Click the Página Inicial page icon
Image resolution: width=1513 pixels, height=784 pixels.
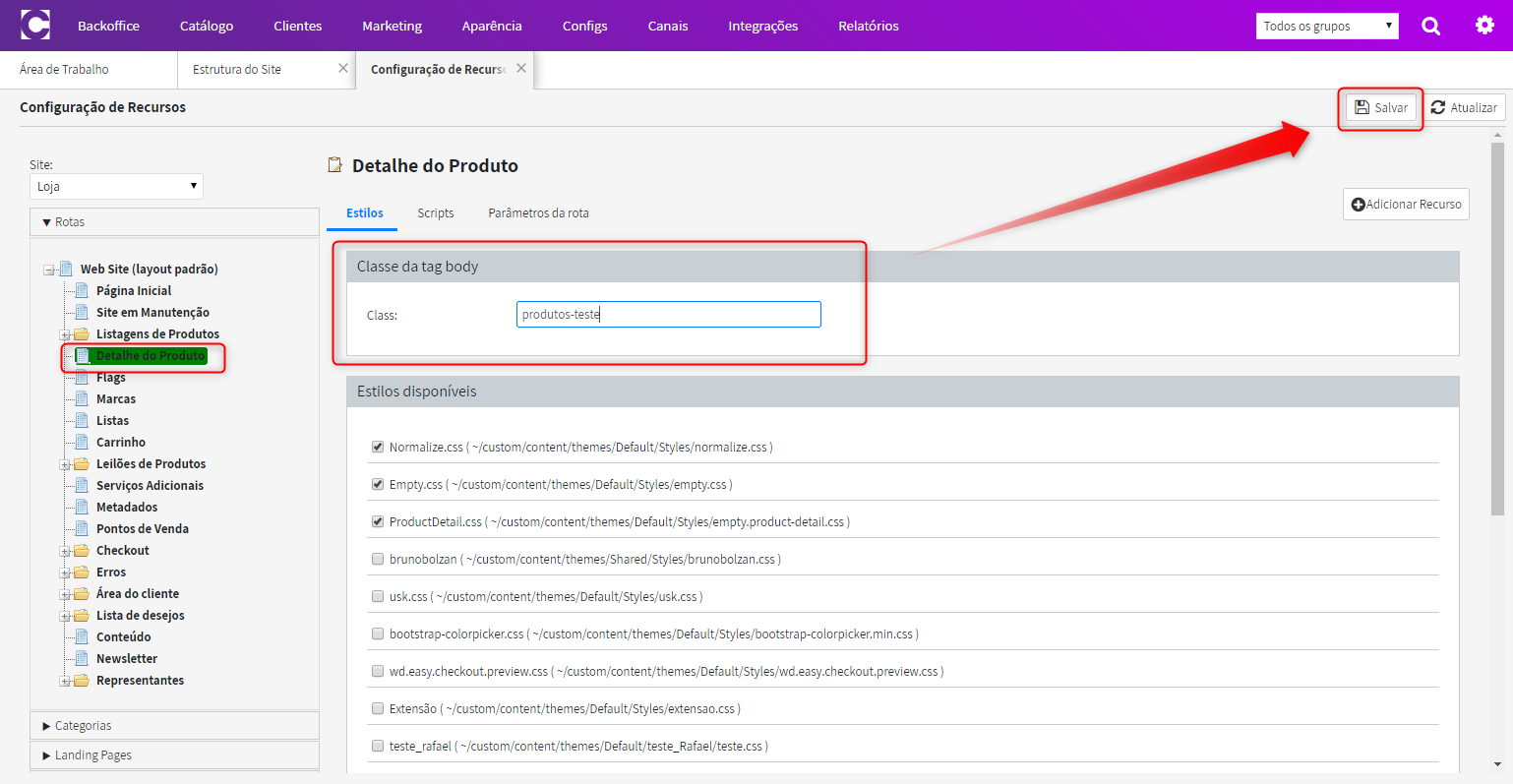click(x=83, y=290)
